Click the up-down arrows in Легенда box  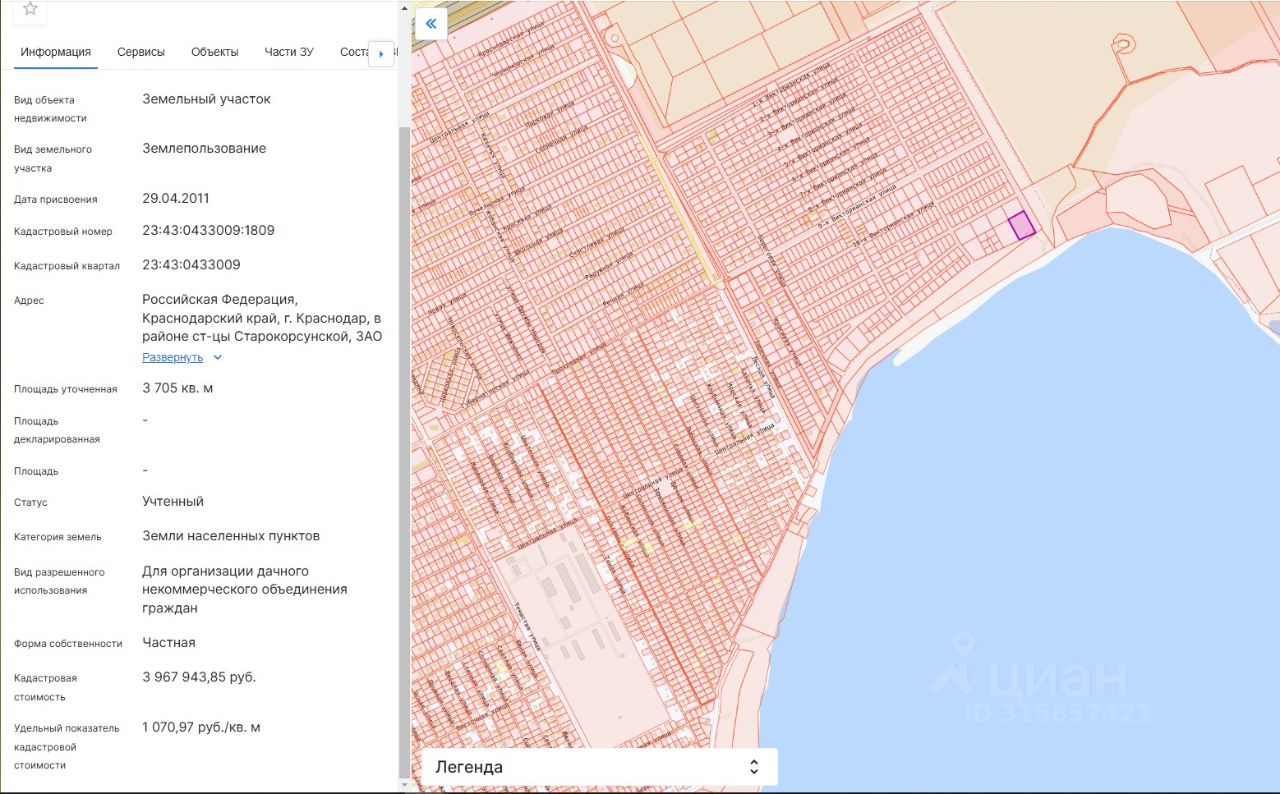754,767
